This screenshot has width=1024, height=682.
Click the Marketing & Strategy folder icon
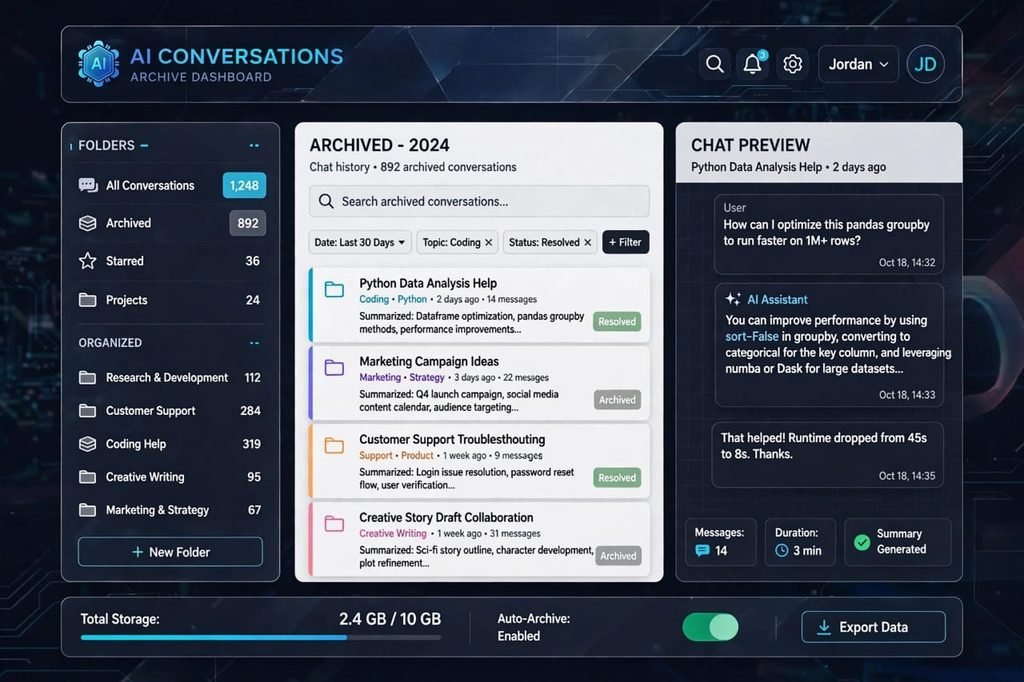(88, 510)
